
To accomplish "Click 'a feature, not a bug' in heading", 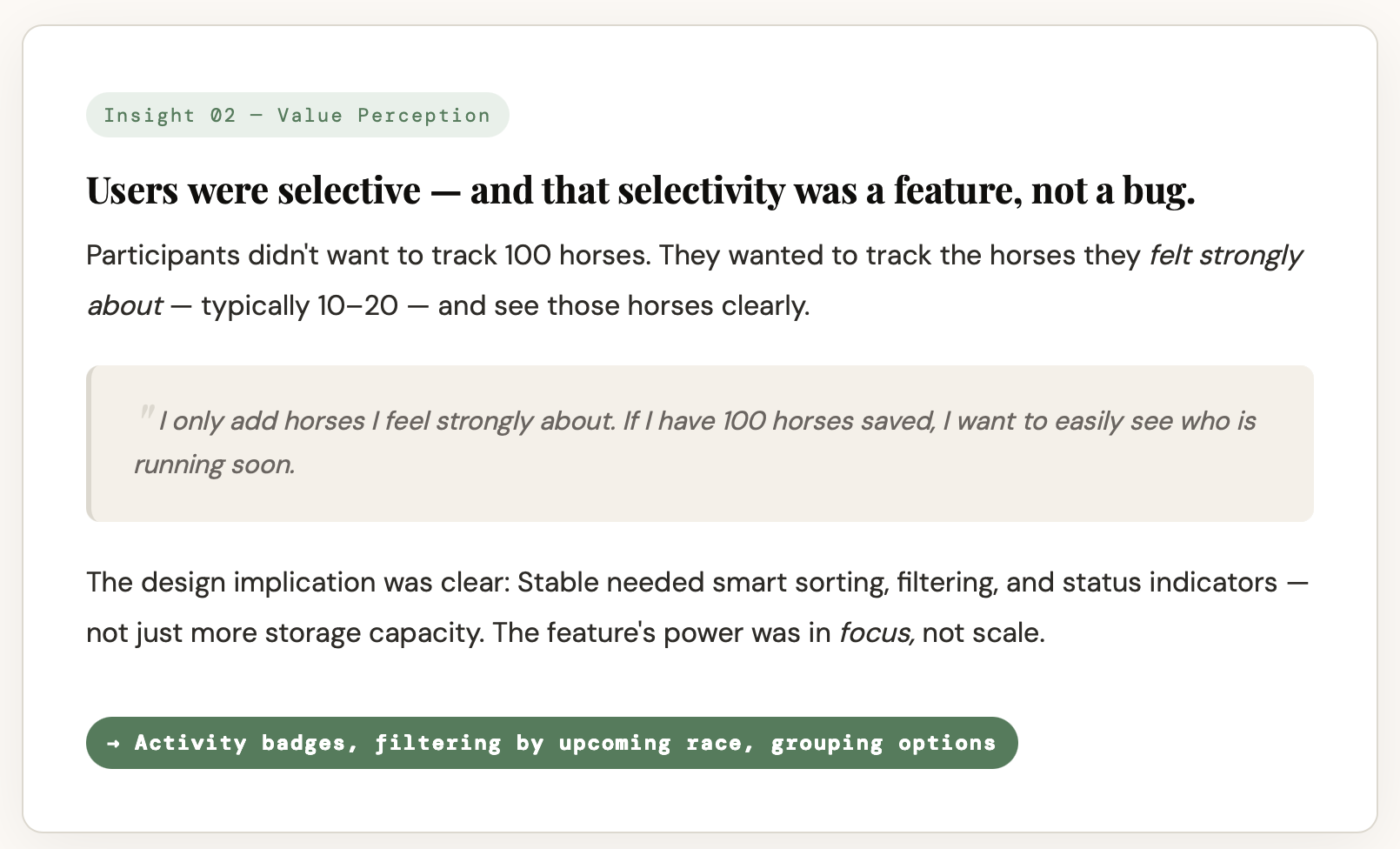I will (1030, 191).
